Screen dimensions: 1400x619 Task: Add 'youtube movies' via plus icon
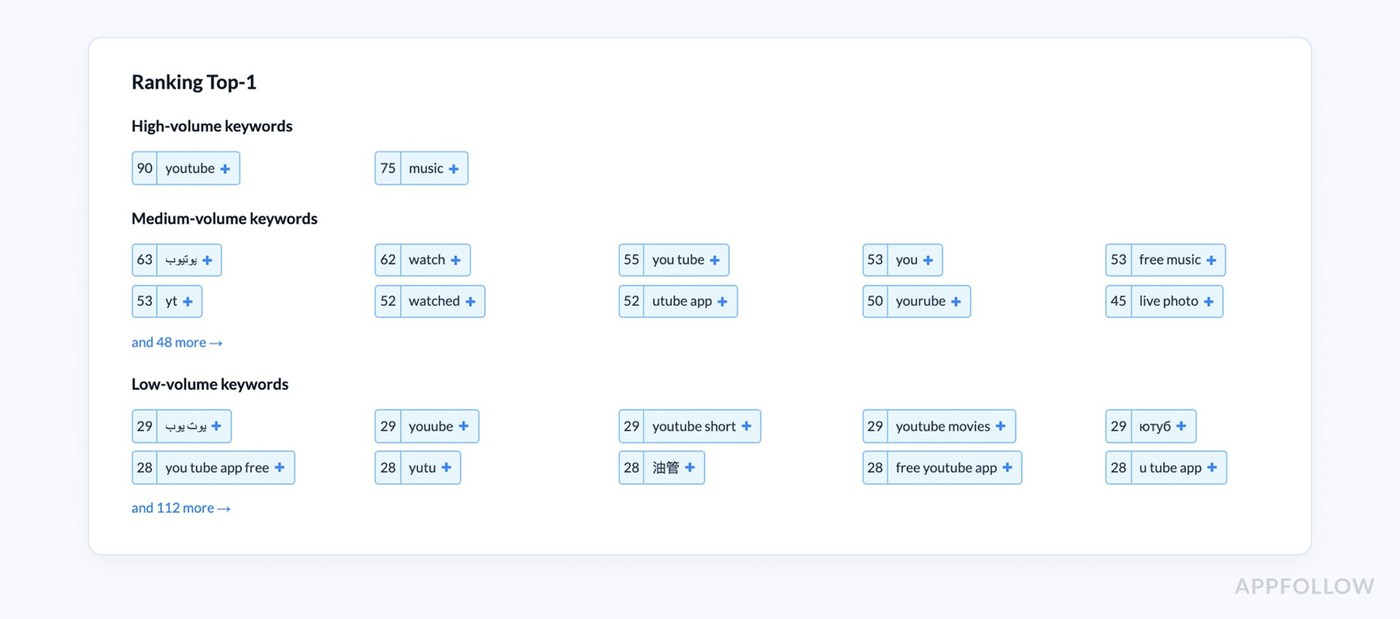coord(1000,426)
